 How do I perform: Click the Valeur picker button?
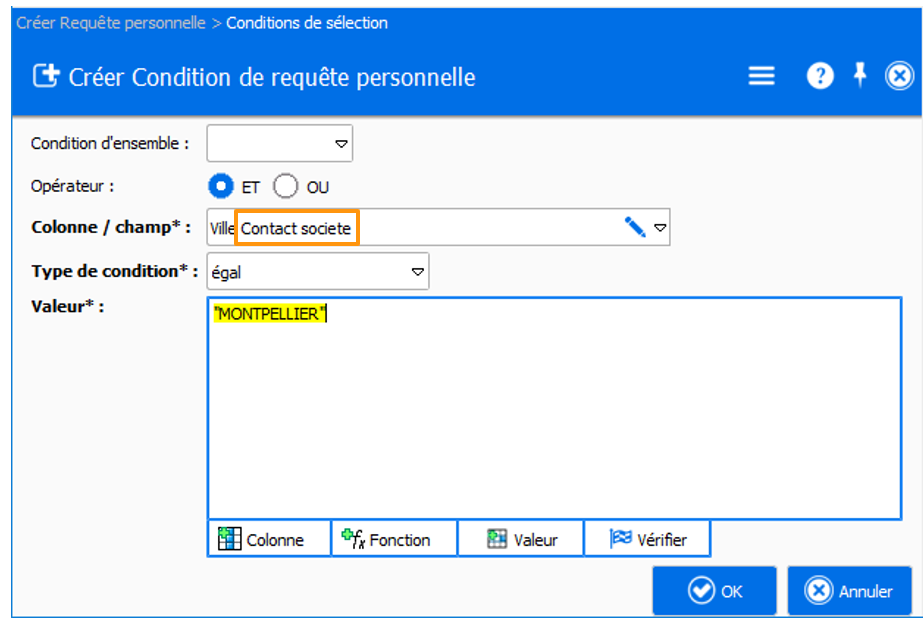520,539
